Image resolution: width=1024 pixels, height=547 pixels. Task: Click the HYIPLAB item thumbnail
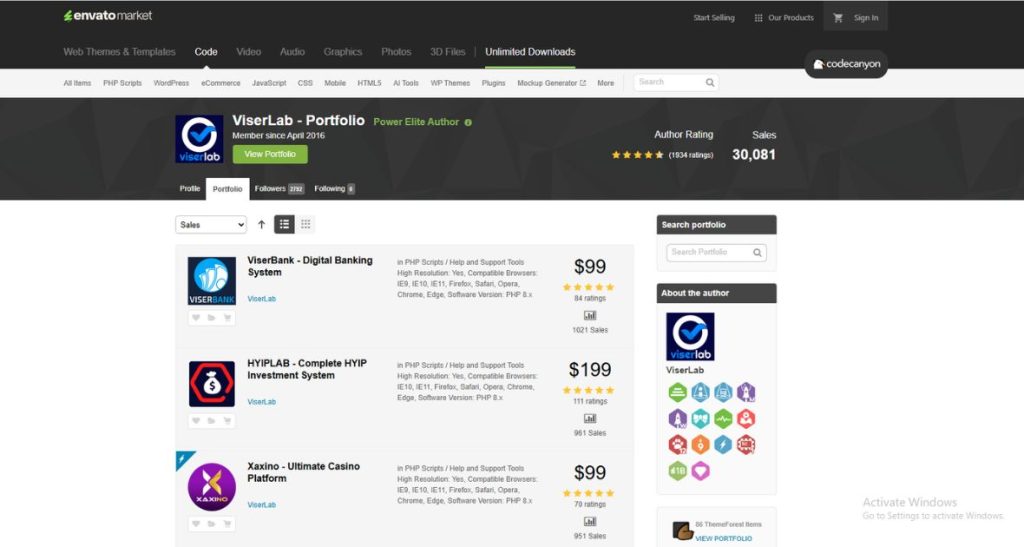(x=212, y=384)
